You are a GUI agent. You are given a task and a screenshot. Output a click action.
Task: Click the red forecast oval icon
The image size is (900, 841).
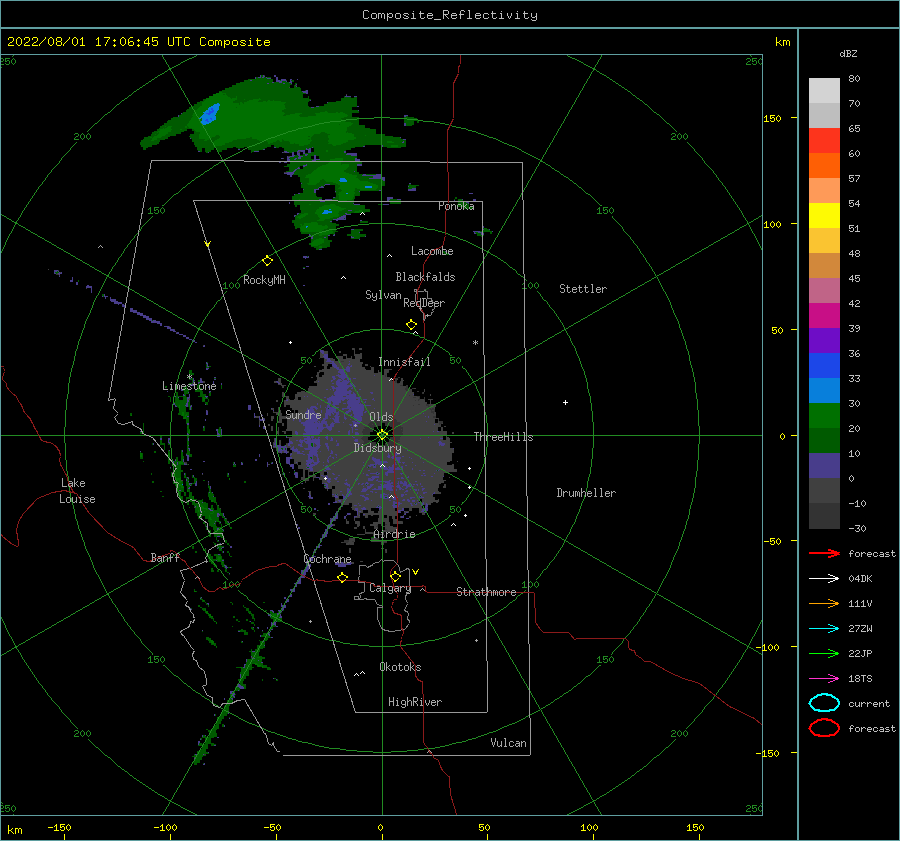(824, 728)
